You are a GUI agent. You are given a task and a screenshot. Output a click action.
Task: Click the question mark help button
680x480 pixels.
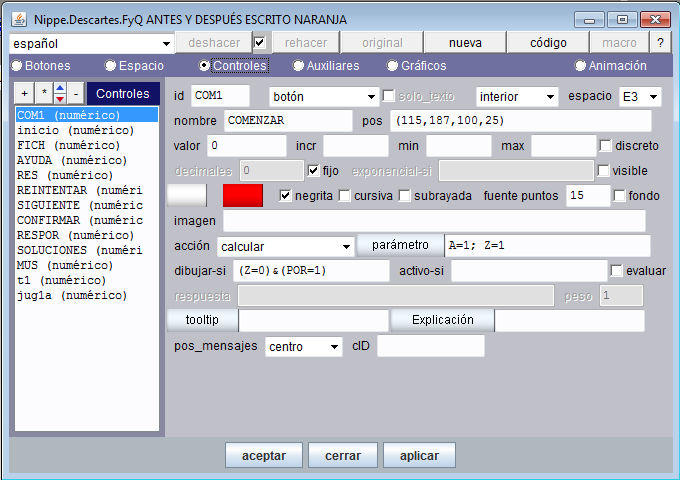[x=660, y=43]
